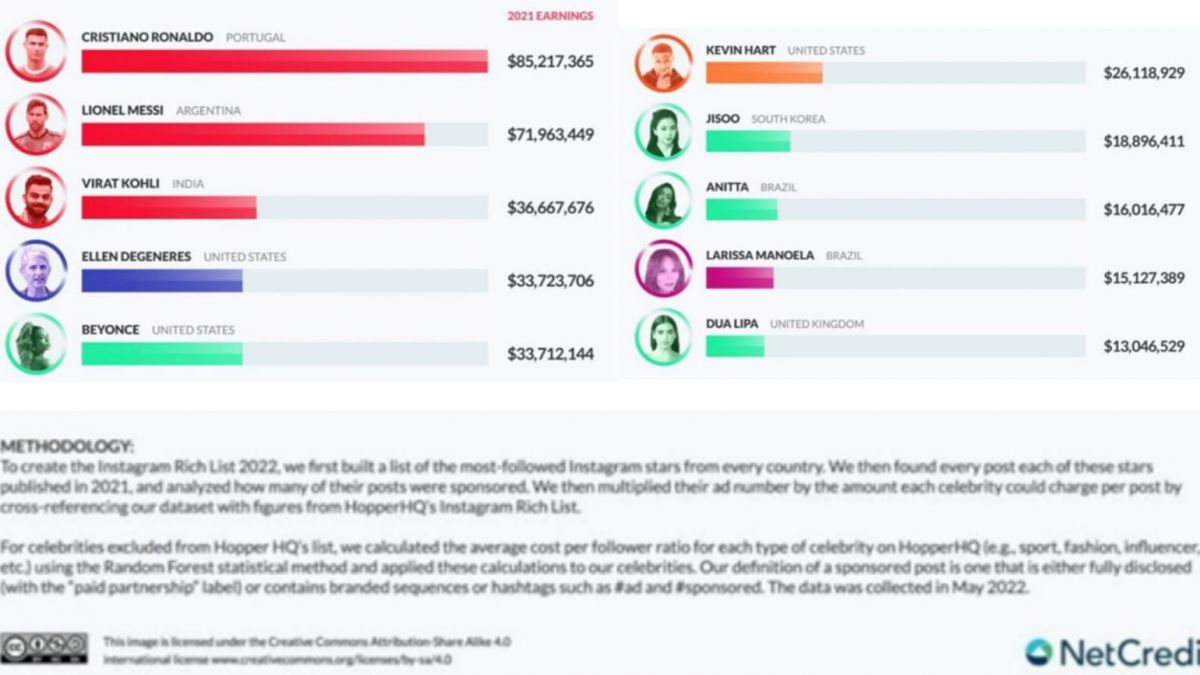Image resolution: width=1200 pixels, height=675 pixels.
Task: Click Anitta's profile avatar
Action: (663, 200)
